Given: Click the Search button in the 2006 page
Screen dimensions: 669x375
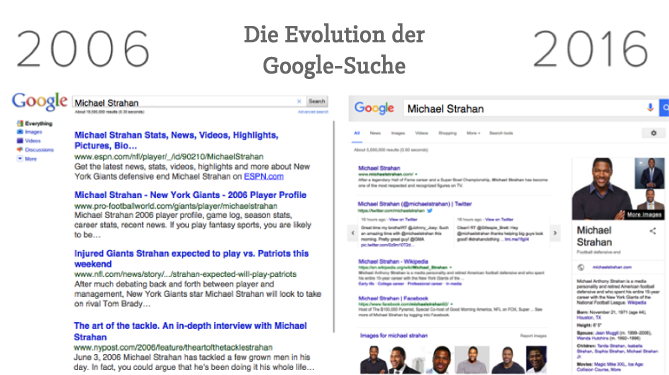Looking at the screenshot, I should tap(317, 101).
